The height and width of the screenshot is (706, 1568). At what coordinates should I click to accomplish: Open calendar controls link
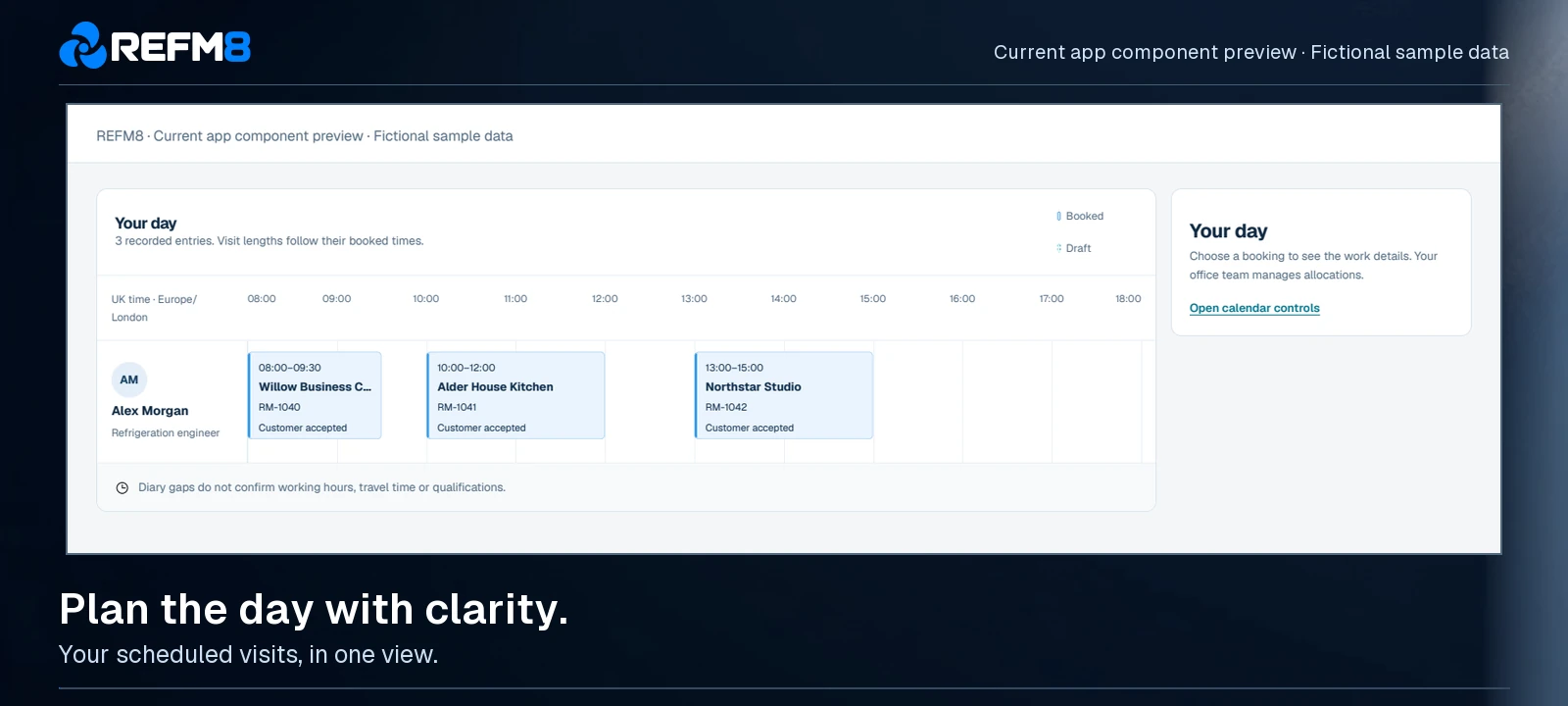point(1254,308)
